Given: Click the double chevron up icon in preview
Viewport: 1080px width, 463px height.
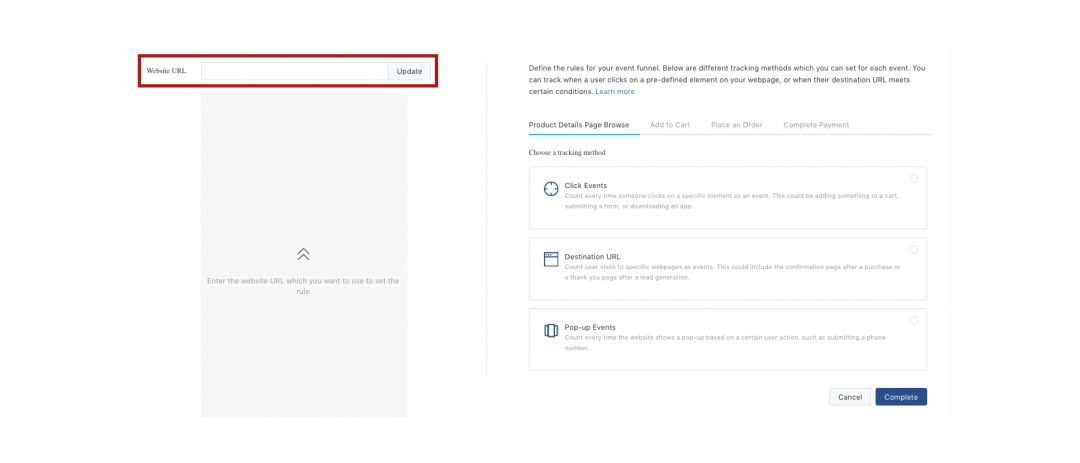Looking at the screenshot, I should pyautogui.click(x=304, y=255).
